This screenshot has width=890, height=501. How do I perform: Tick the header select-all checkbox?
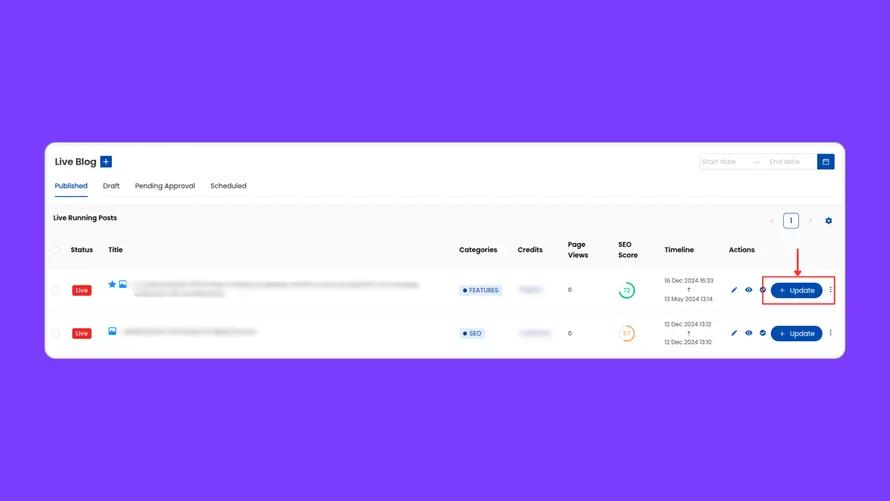(56, 250)
